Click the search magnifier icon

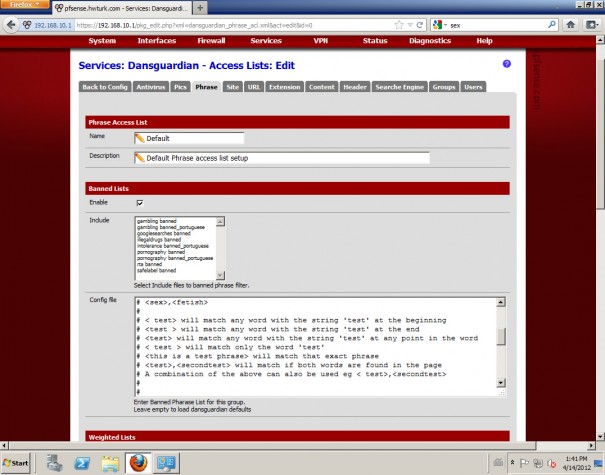552,25
